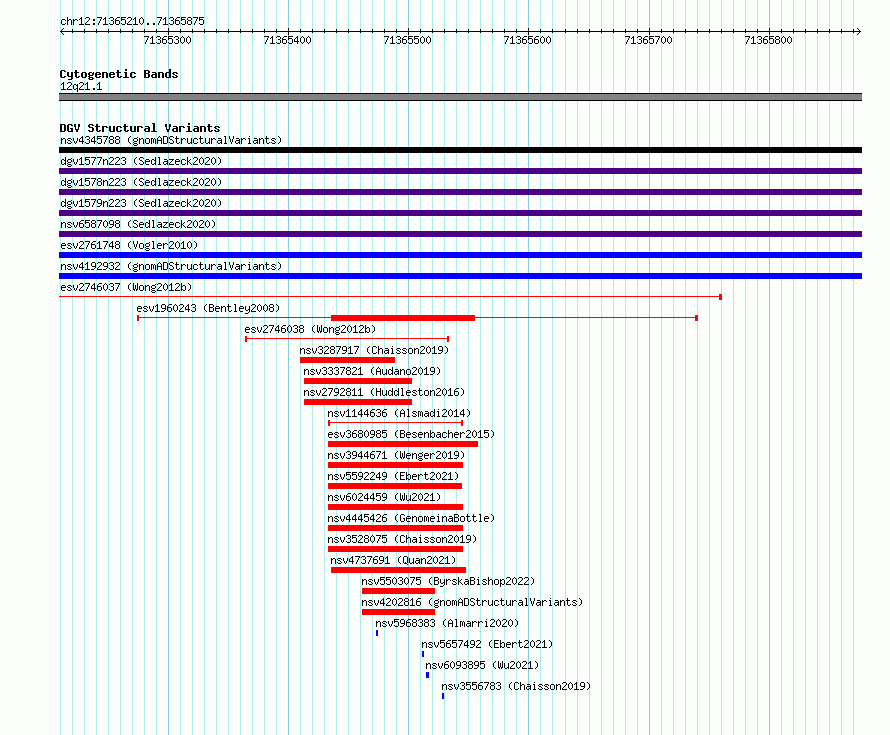Click red bar under nsv4445426 GenomeinaBottle

click(x=396, y=528)
